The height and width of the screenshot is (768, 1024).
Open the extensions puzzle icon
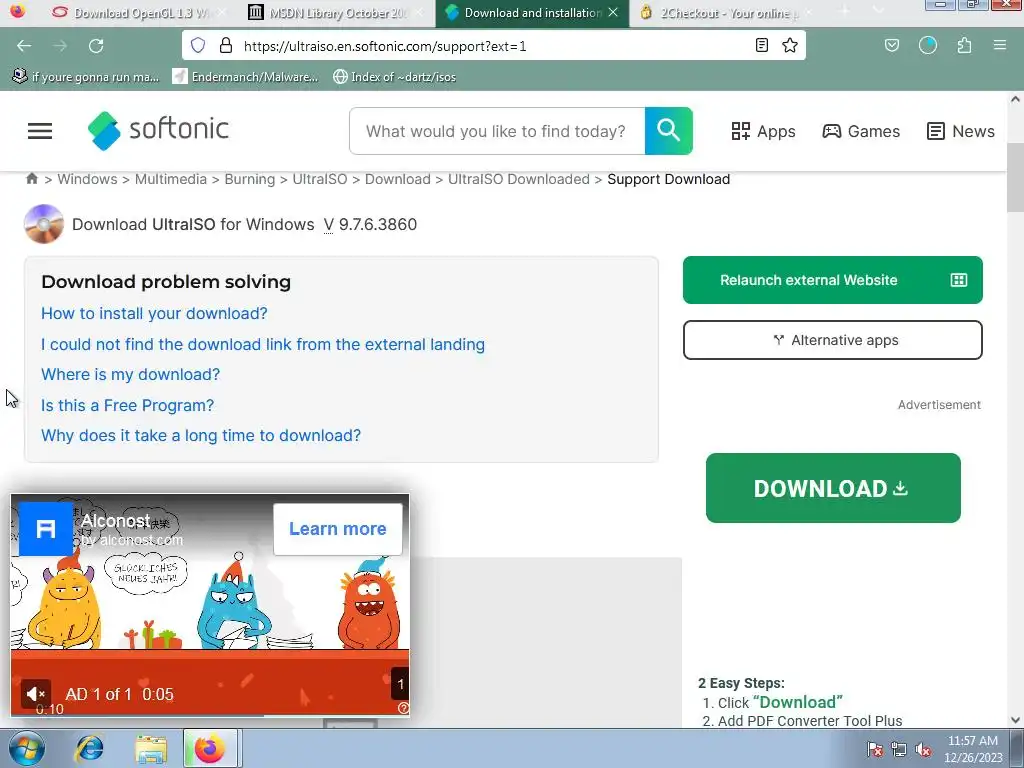tap(964, 46)
